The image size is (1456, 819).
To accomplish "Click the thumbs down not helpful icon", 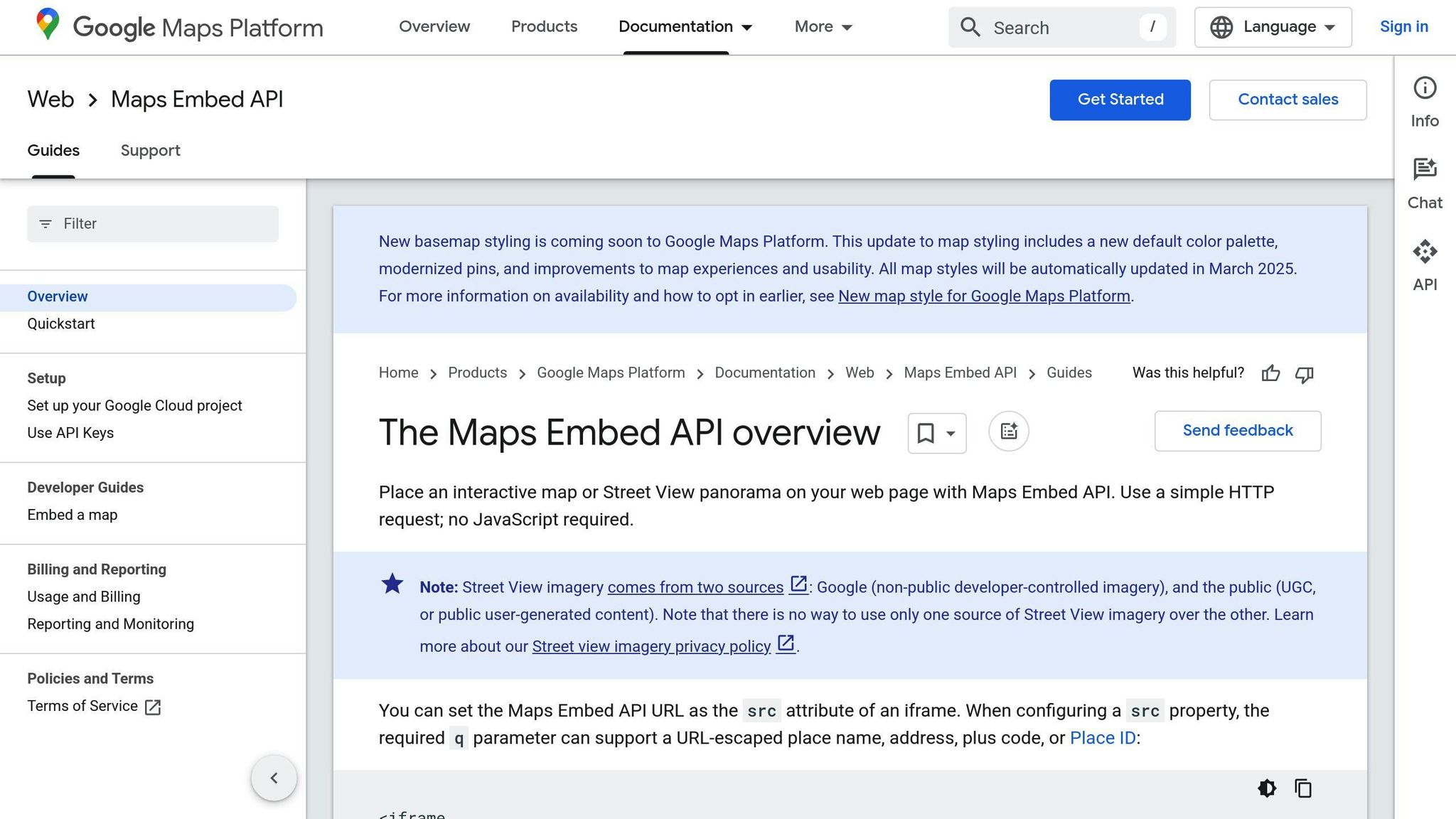I will coord(1305,374).
